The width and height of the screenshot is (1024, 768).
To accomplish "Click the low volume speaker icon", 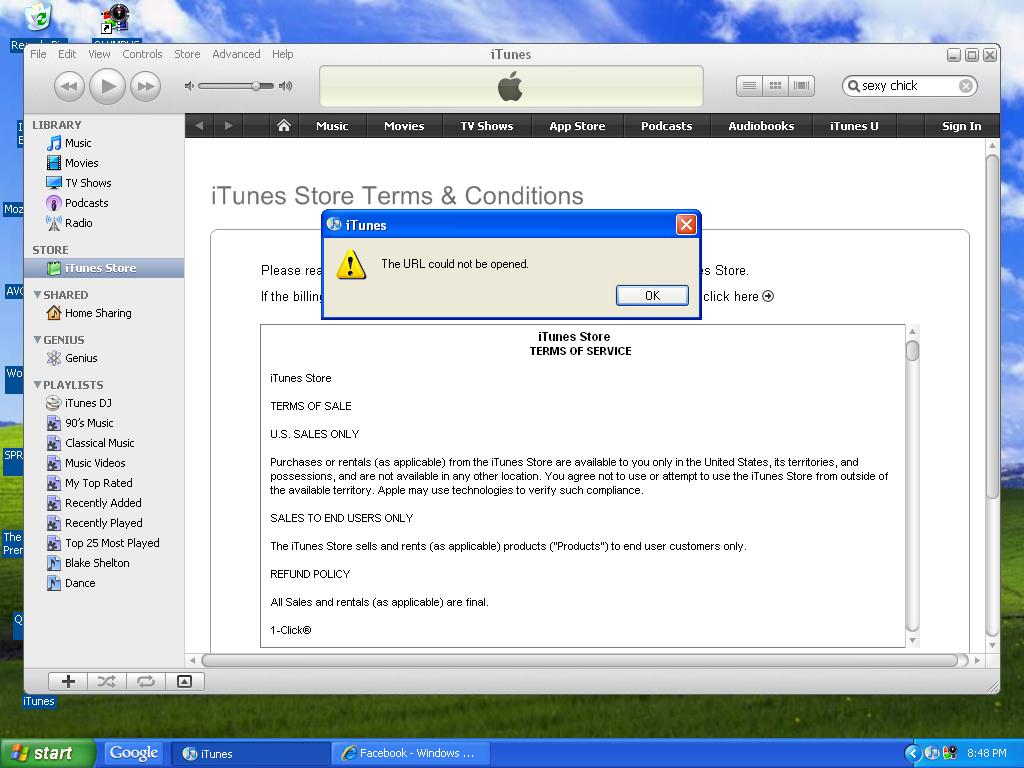I will tap(189, 86).
